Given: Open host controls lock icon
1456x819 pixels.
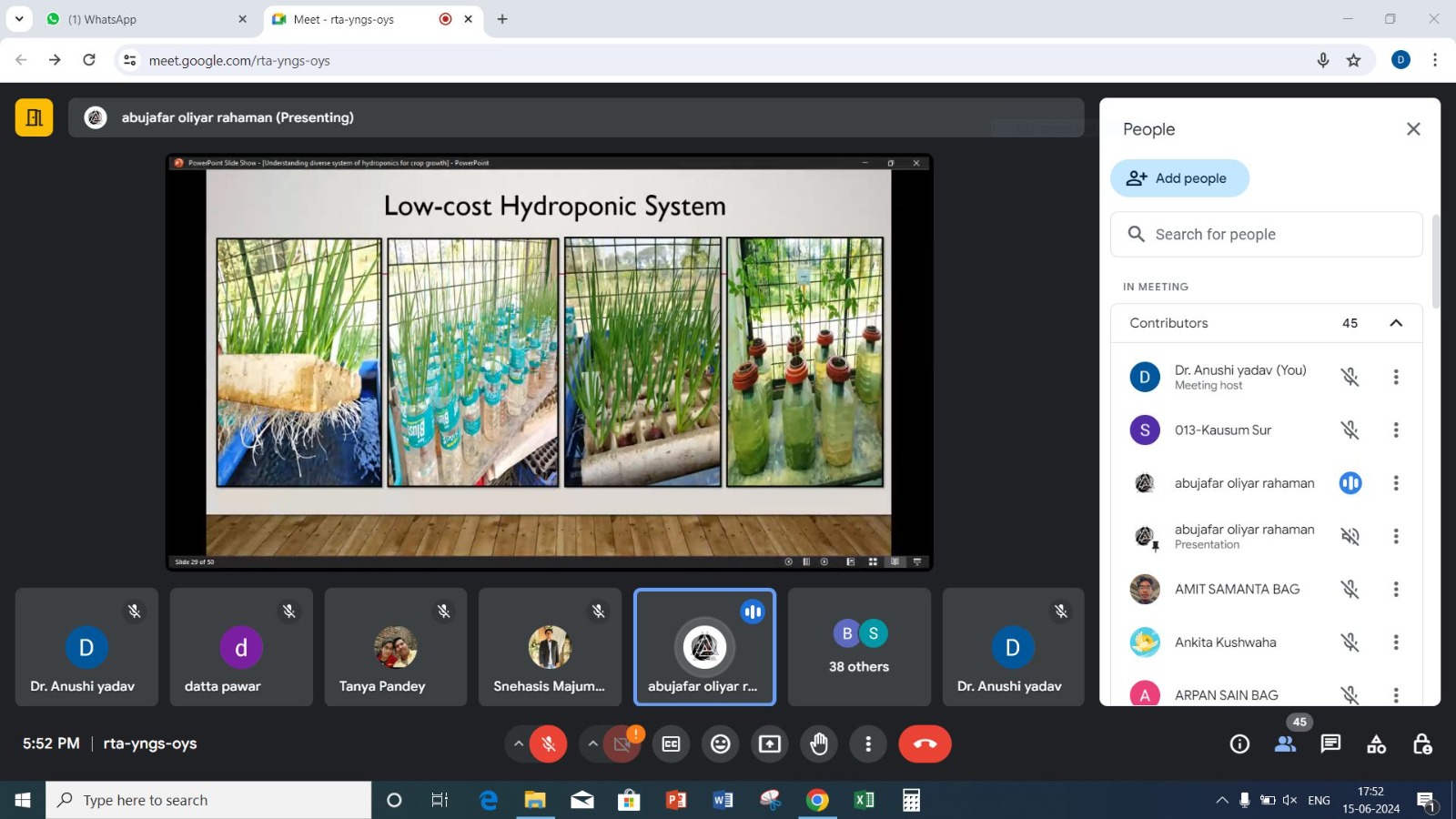Looking at the screenshot, I should [1422, 744].
